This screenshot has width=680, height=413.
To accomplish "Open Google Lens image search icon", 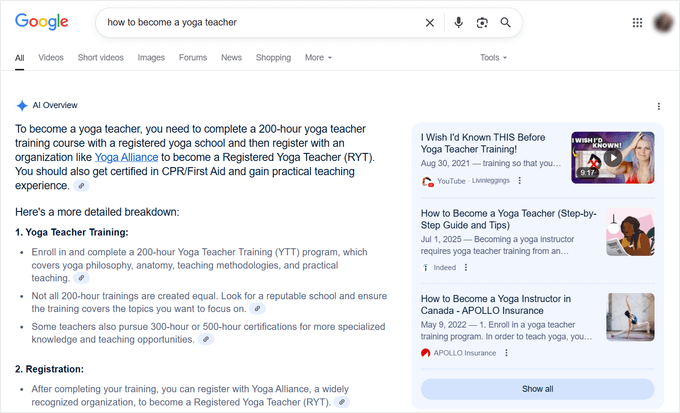I will coord(482,23).
